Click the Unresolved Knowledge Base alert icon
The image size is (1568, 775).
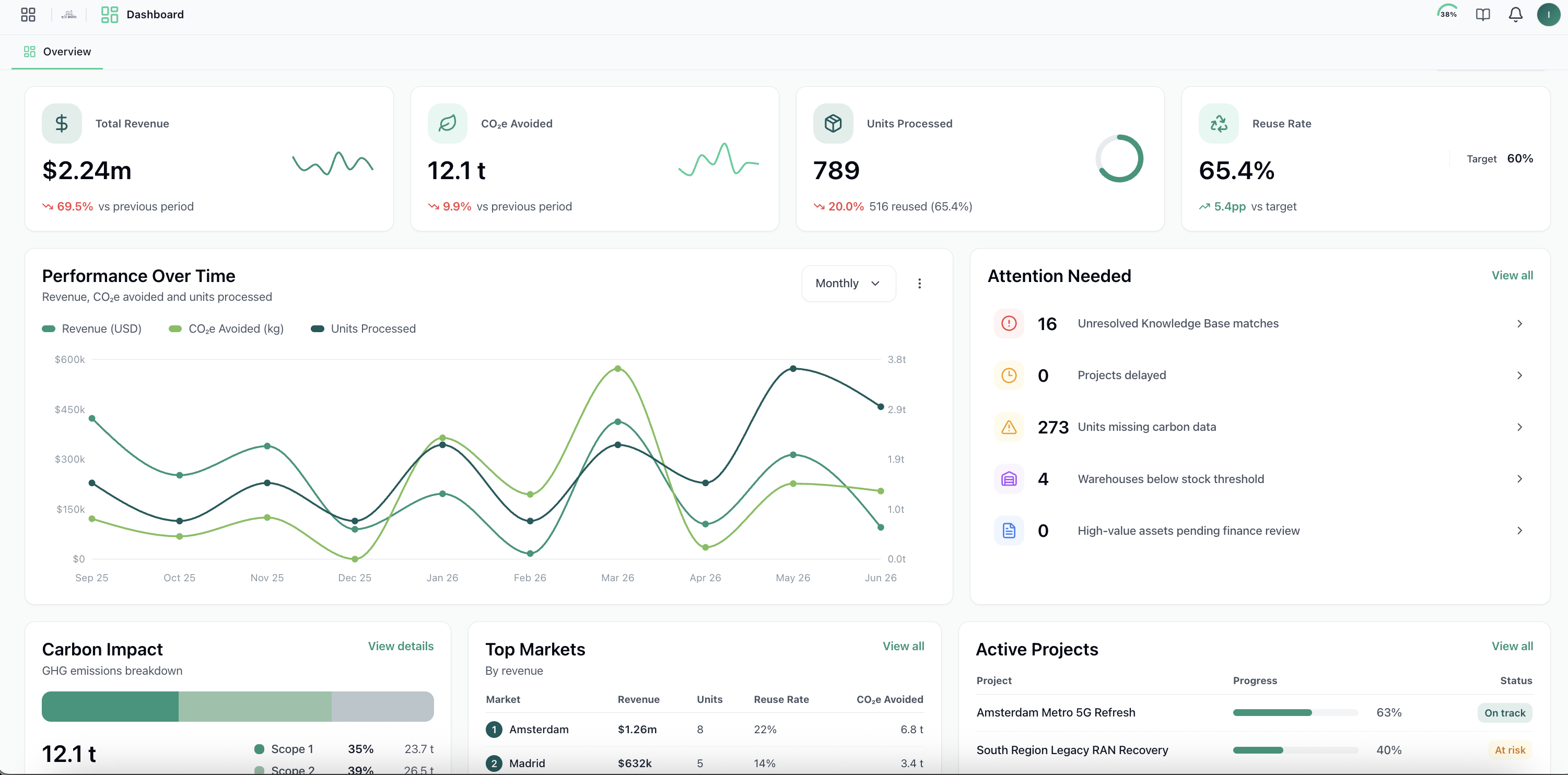(x=1009, y=323)
